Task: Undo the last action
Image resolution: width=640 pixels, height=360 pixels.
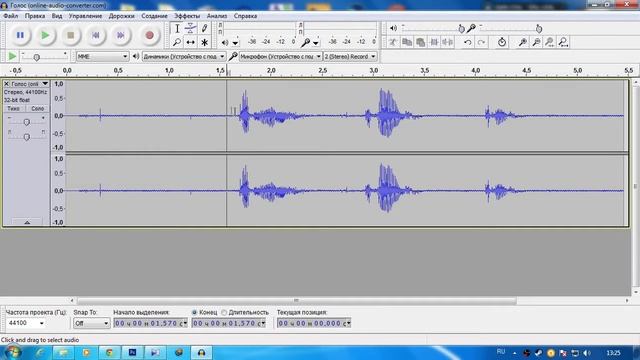Action: coord(468,42)
